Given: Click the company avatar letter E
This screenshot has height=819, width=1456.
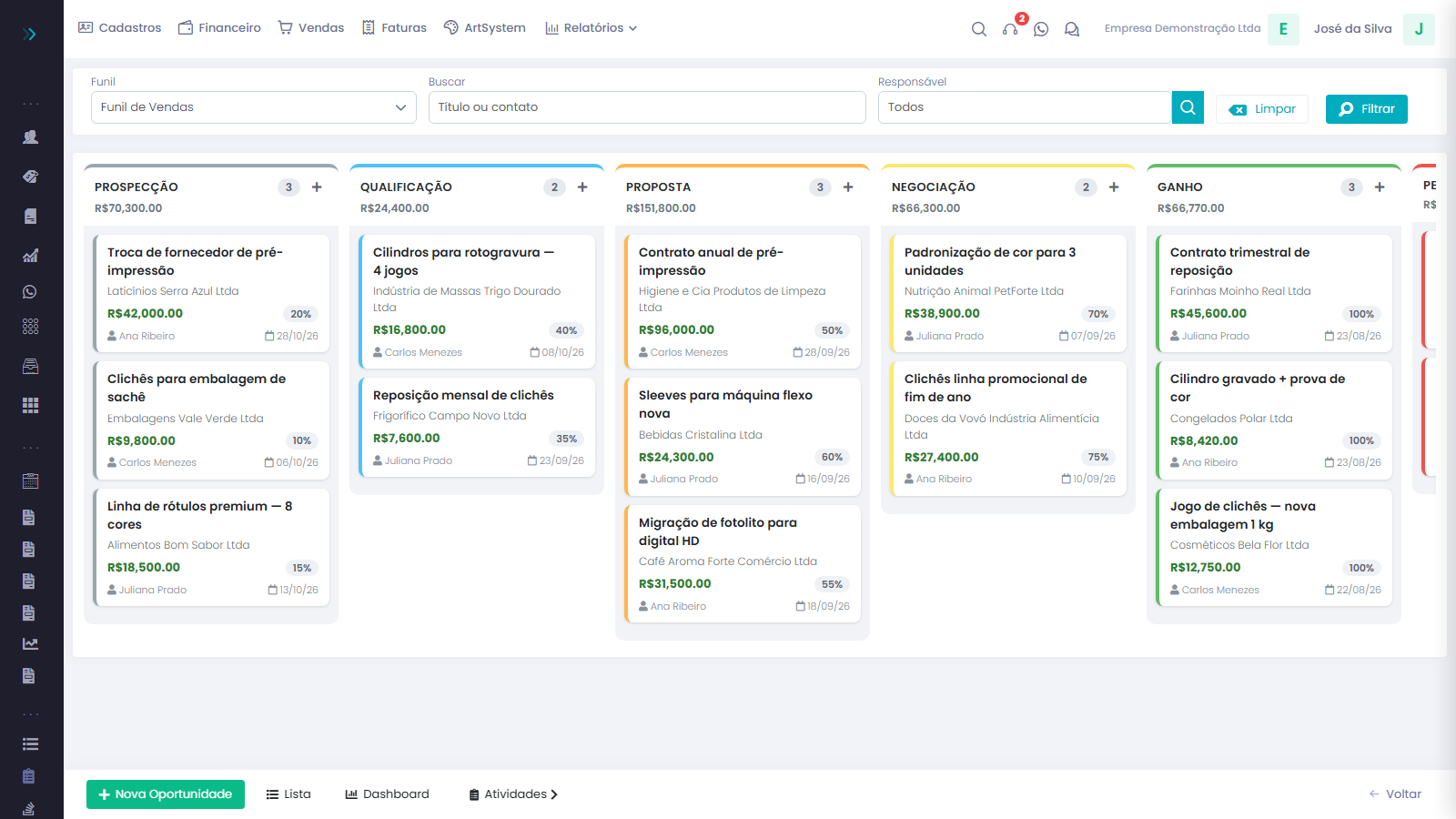Looking at the screenshot, I should click(x=1283, y=29).
